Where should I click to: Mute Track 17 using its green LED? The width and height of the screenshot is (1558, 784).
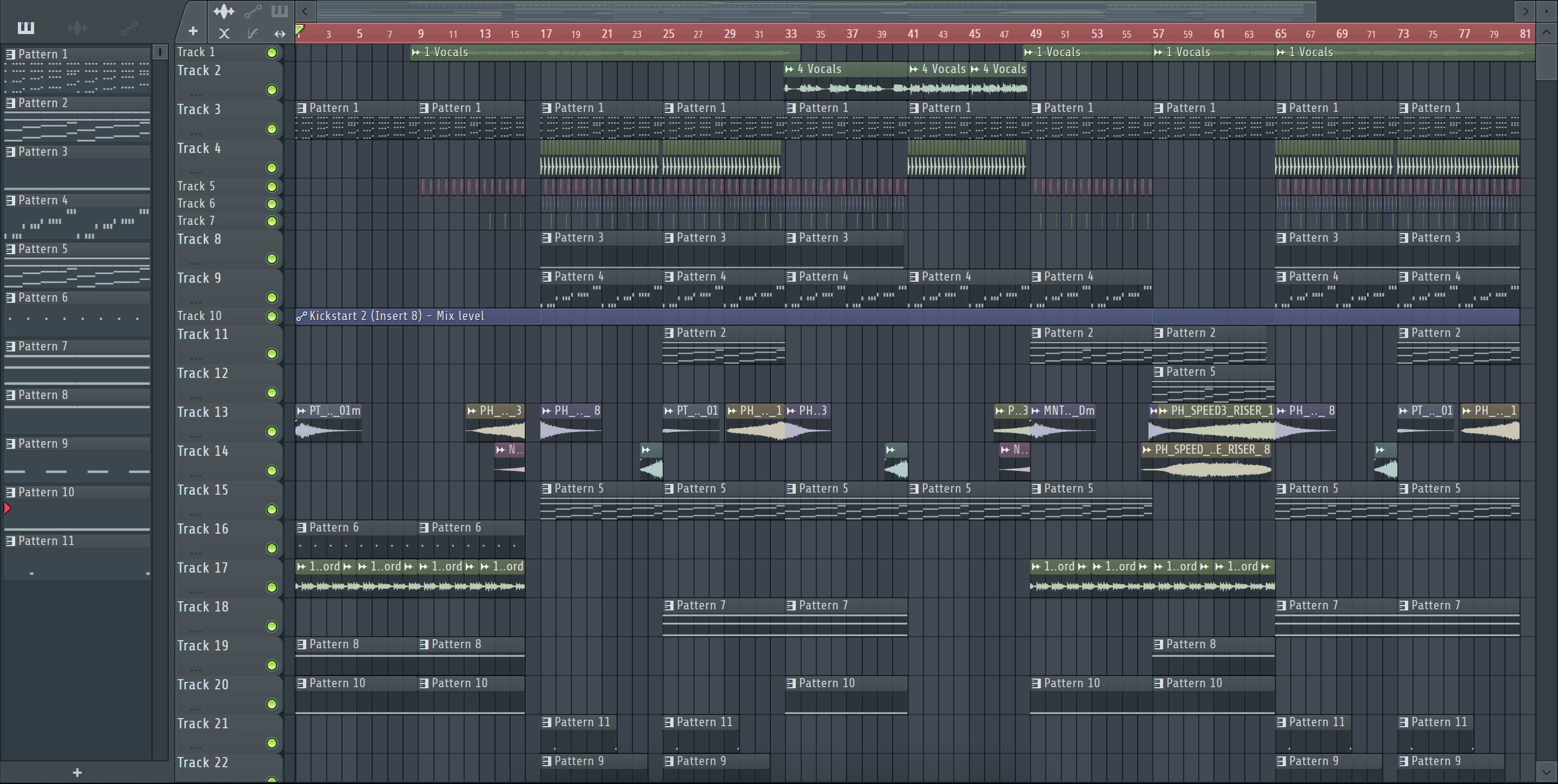(x=272, y=588)
